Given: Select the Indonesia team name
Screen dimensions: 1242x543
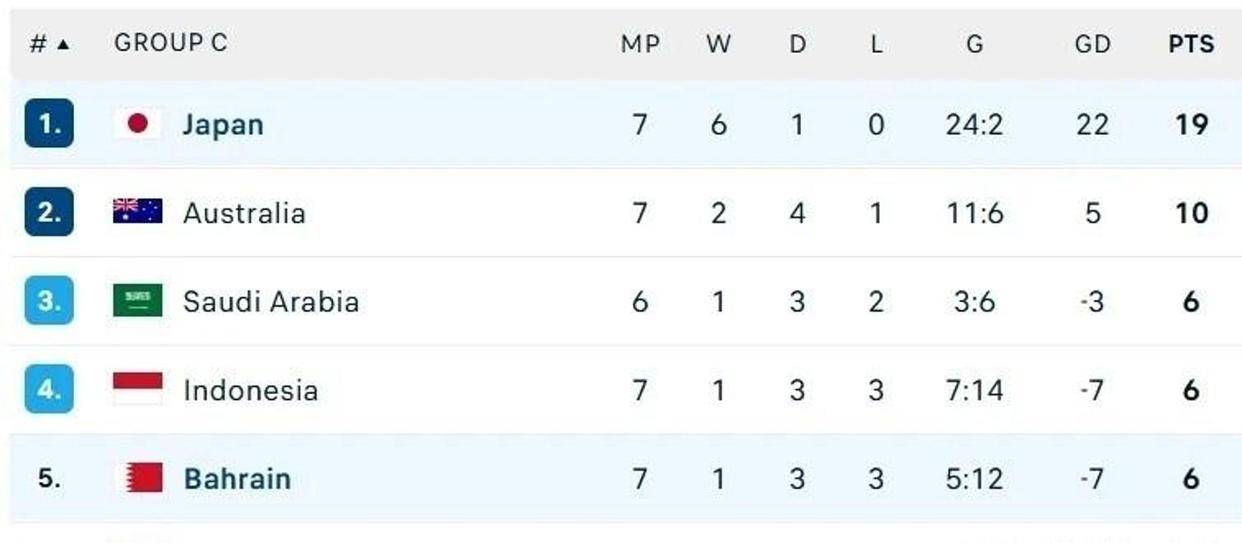Looking at the screenshot, I should pos(250,390).
